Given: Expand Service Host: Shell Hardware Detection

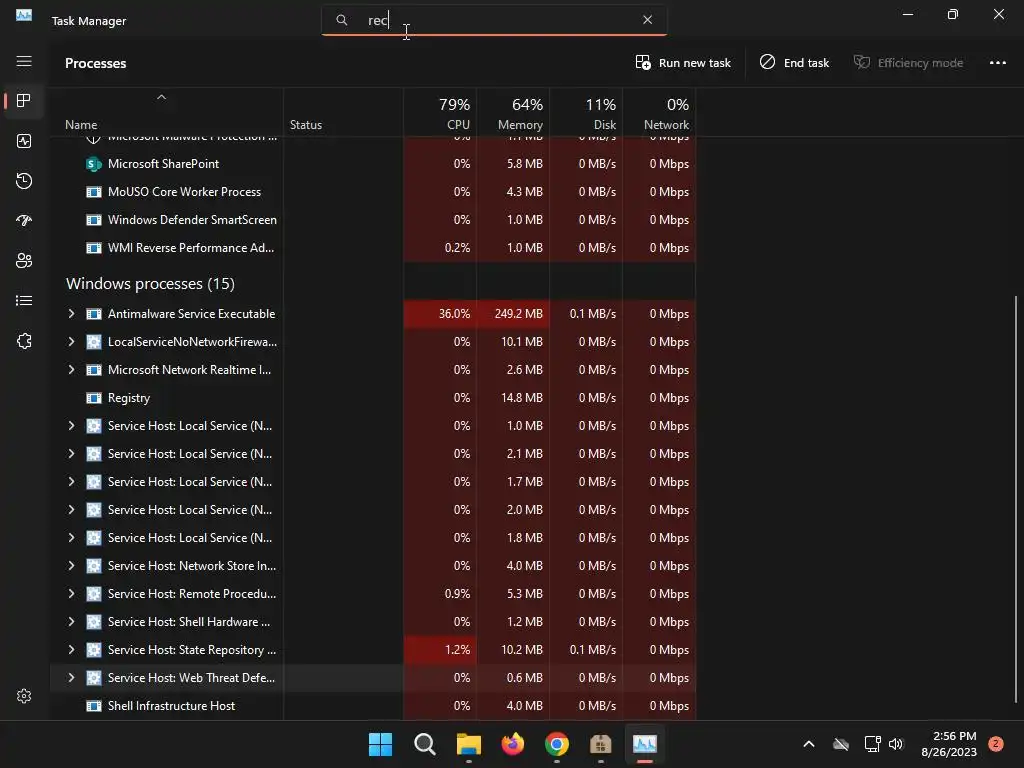Looking at the screenshot, I should (71, 622).
